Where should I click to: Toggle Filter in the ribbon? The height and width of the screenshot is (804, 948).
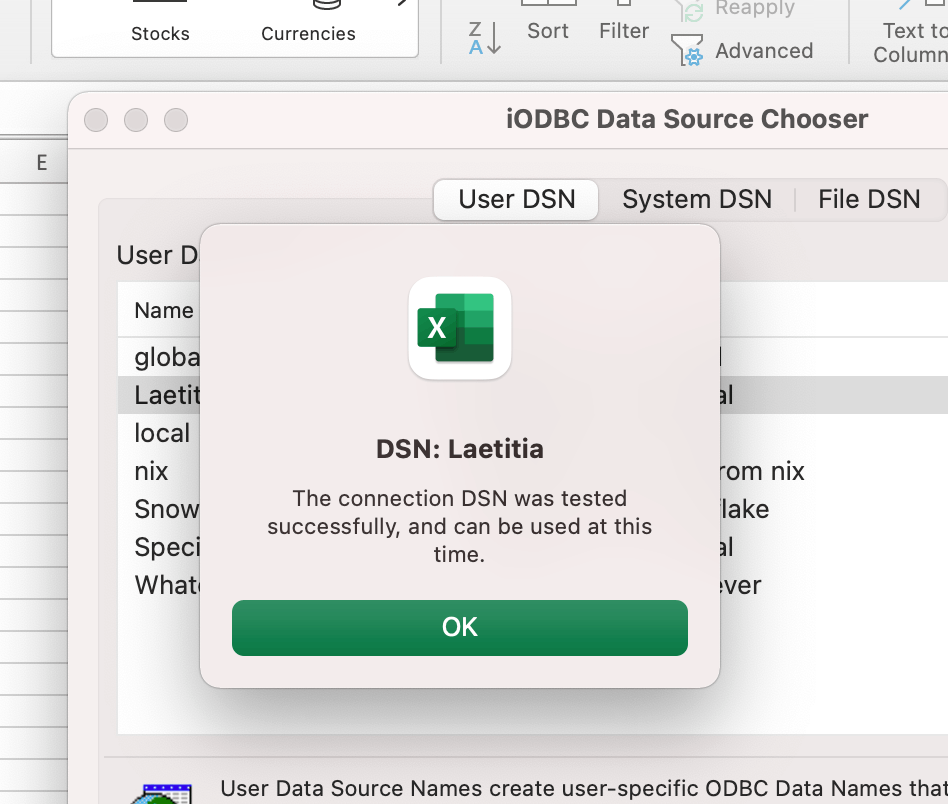[624, 22]
